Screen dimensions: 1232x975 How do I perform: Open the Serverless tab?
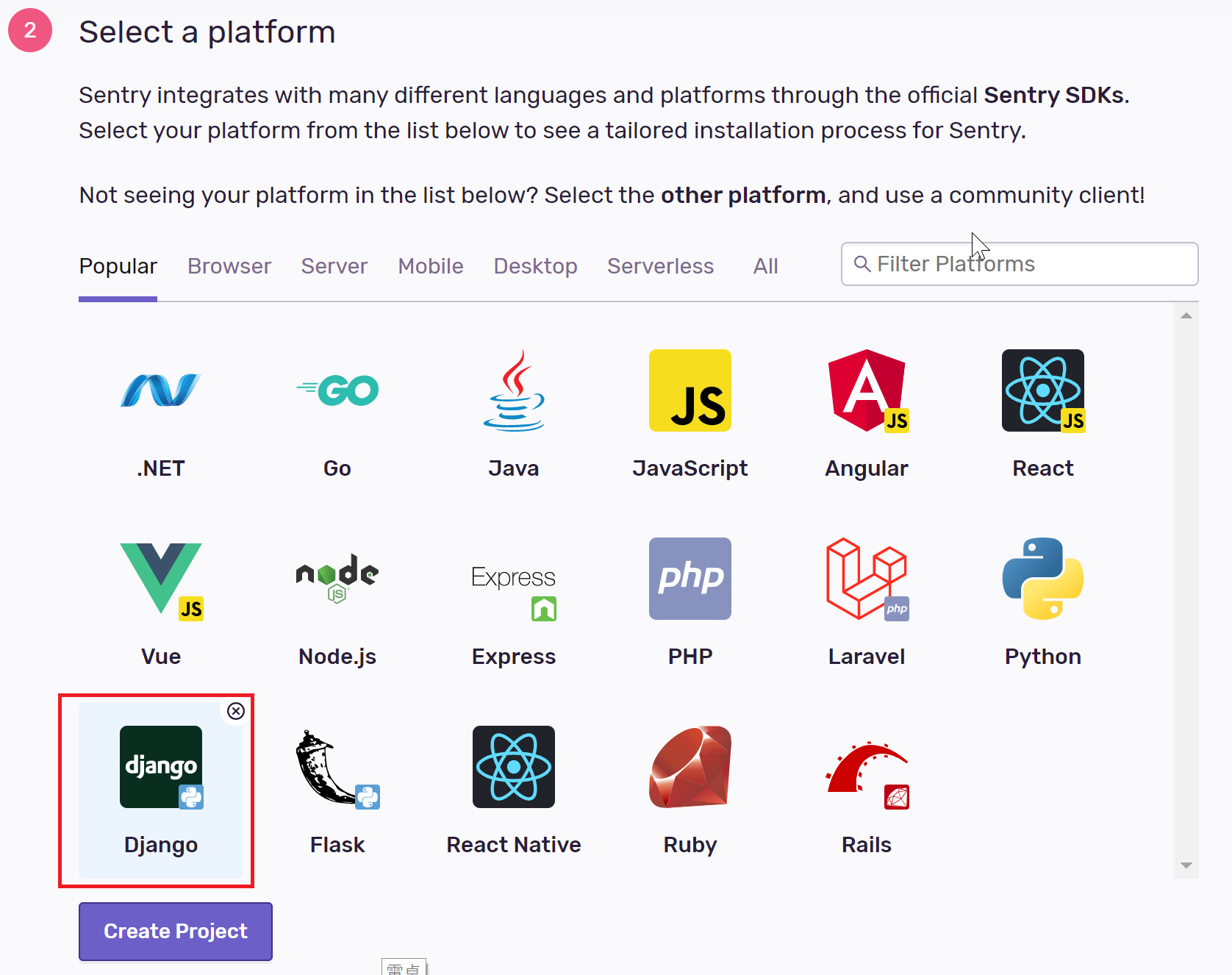(x=660, y=266)
